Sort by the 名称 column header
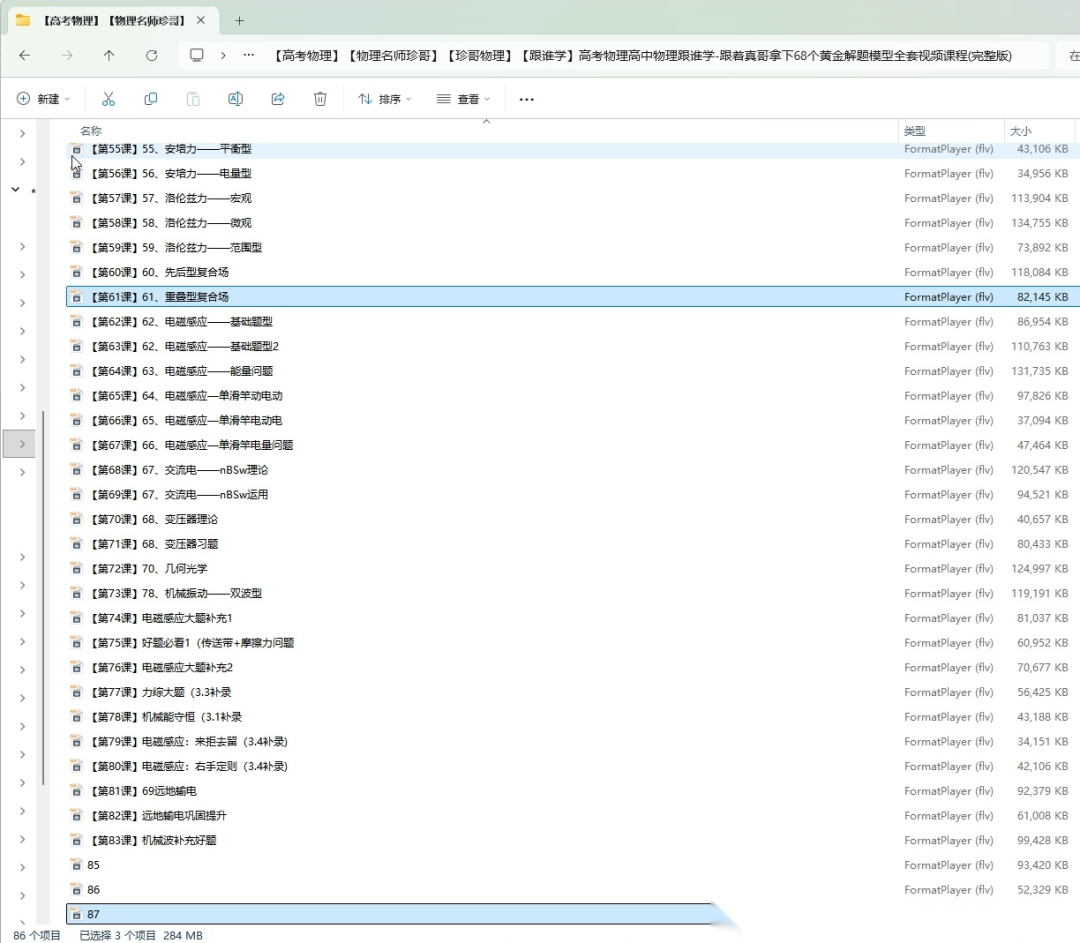The height and width of the screenshot is (943, 1080). pyautogui.click(x=91, y=131)
